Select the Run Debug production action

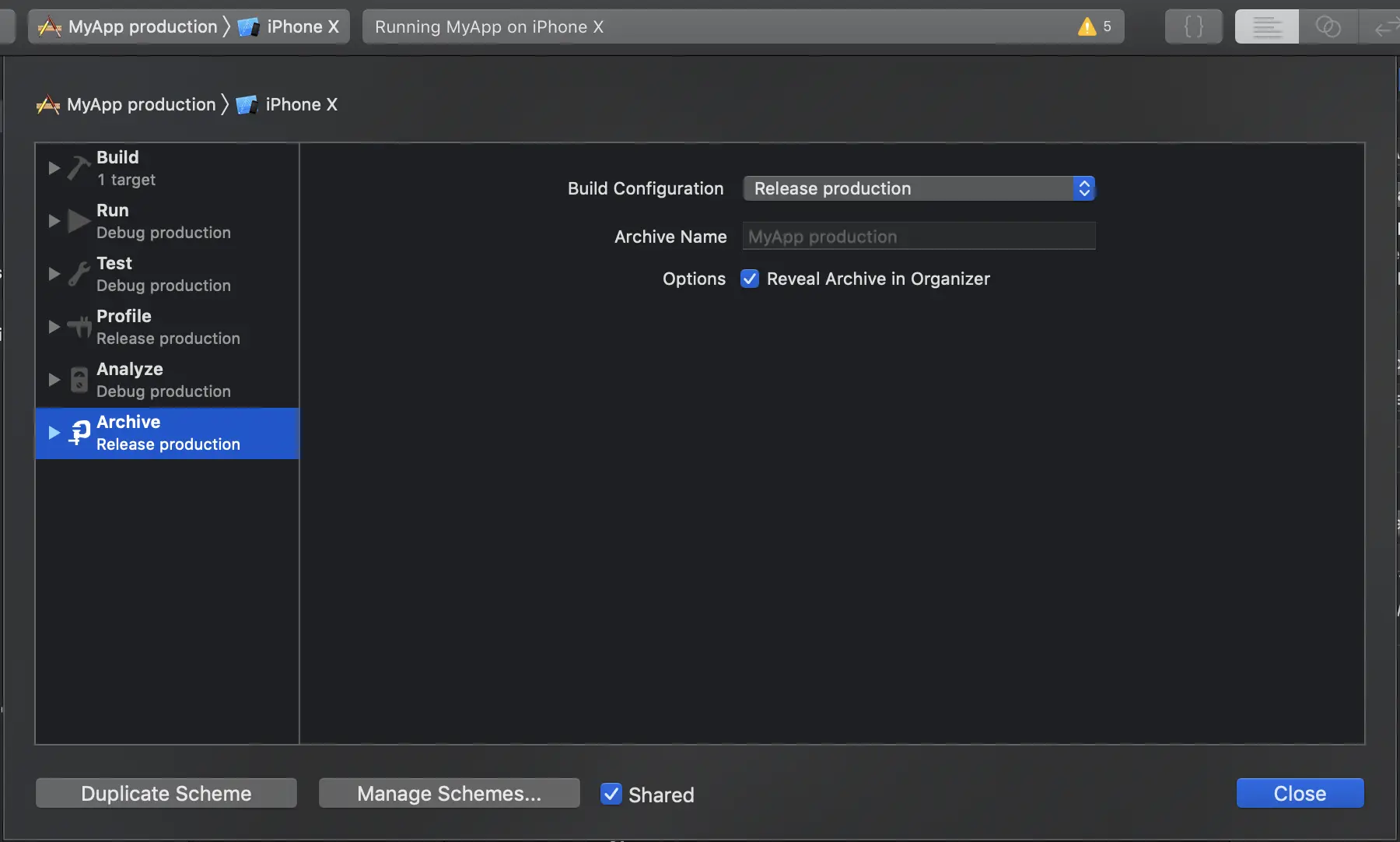(x=167, y=222)
